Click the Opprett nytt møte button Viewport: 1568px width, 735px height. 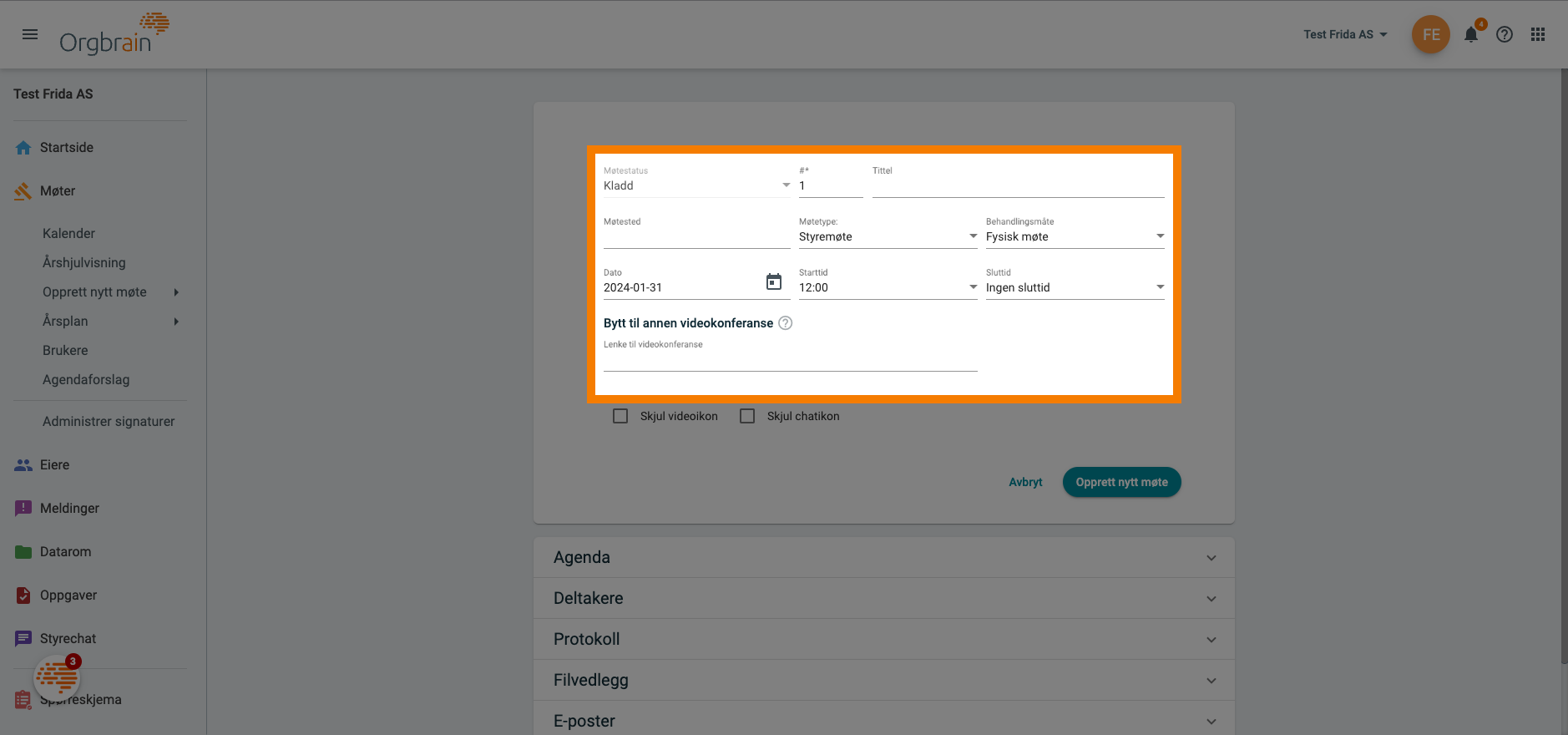pyautogui.click(x=1121, y=482)
